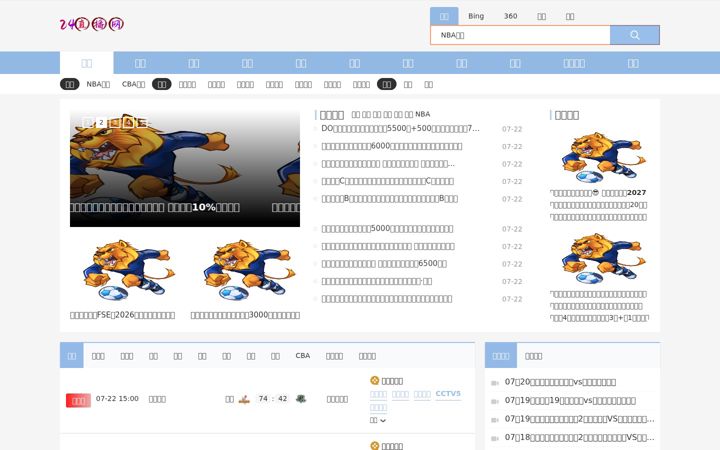
Task: Switch to the 360 search tab
Action: click(511, 16)
